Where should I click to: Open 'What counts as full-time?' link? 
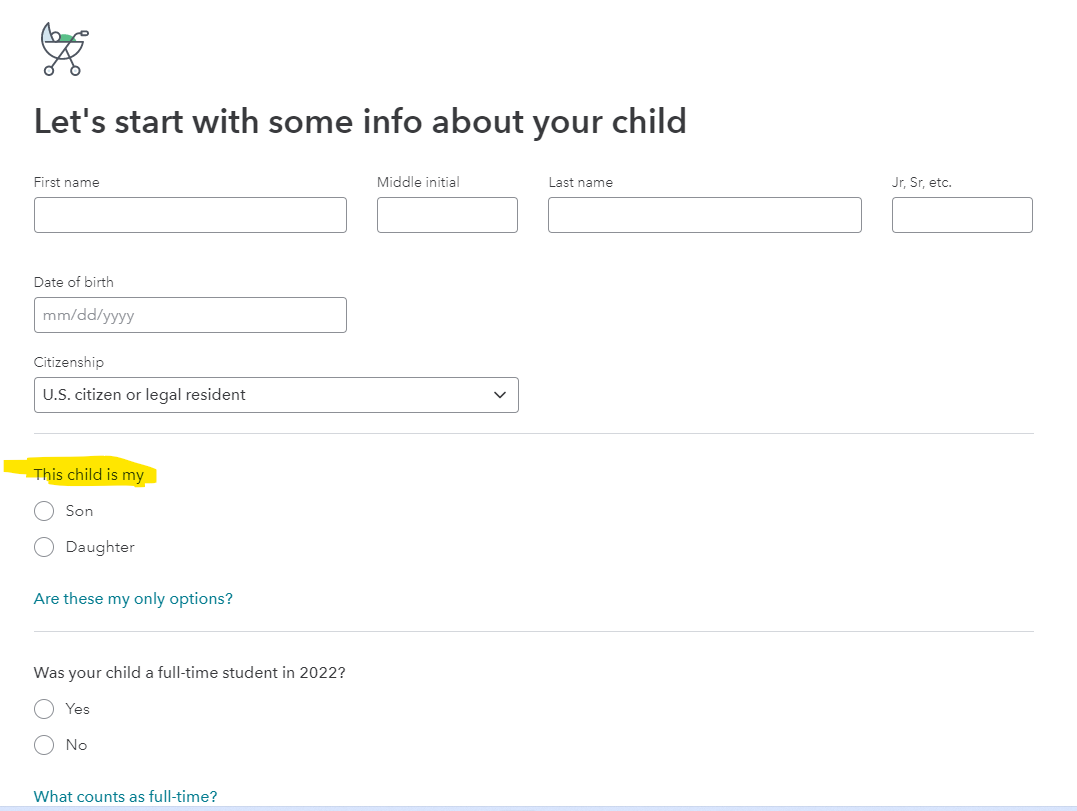[126, 797]
